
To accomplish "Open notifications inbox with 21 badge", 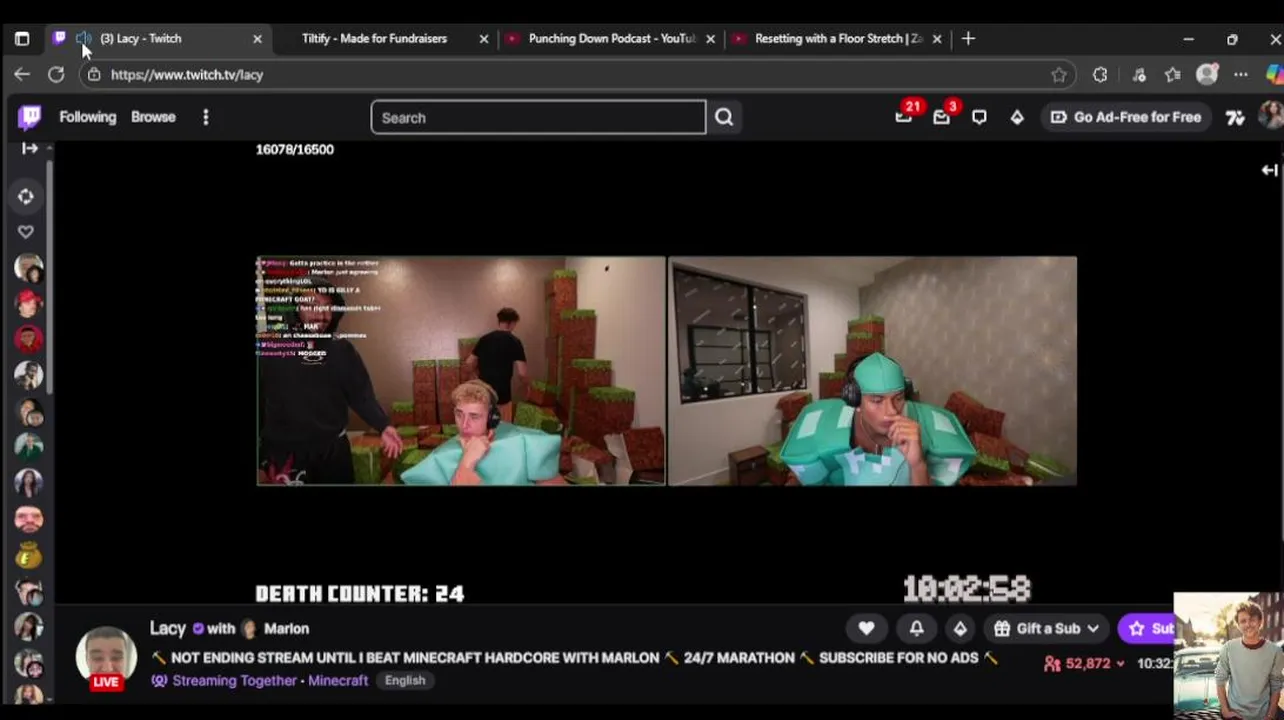I will click(x=904, y=116).
